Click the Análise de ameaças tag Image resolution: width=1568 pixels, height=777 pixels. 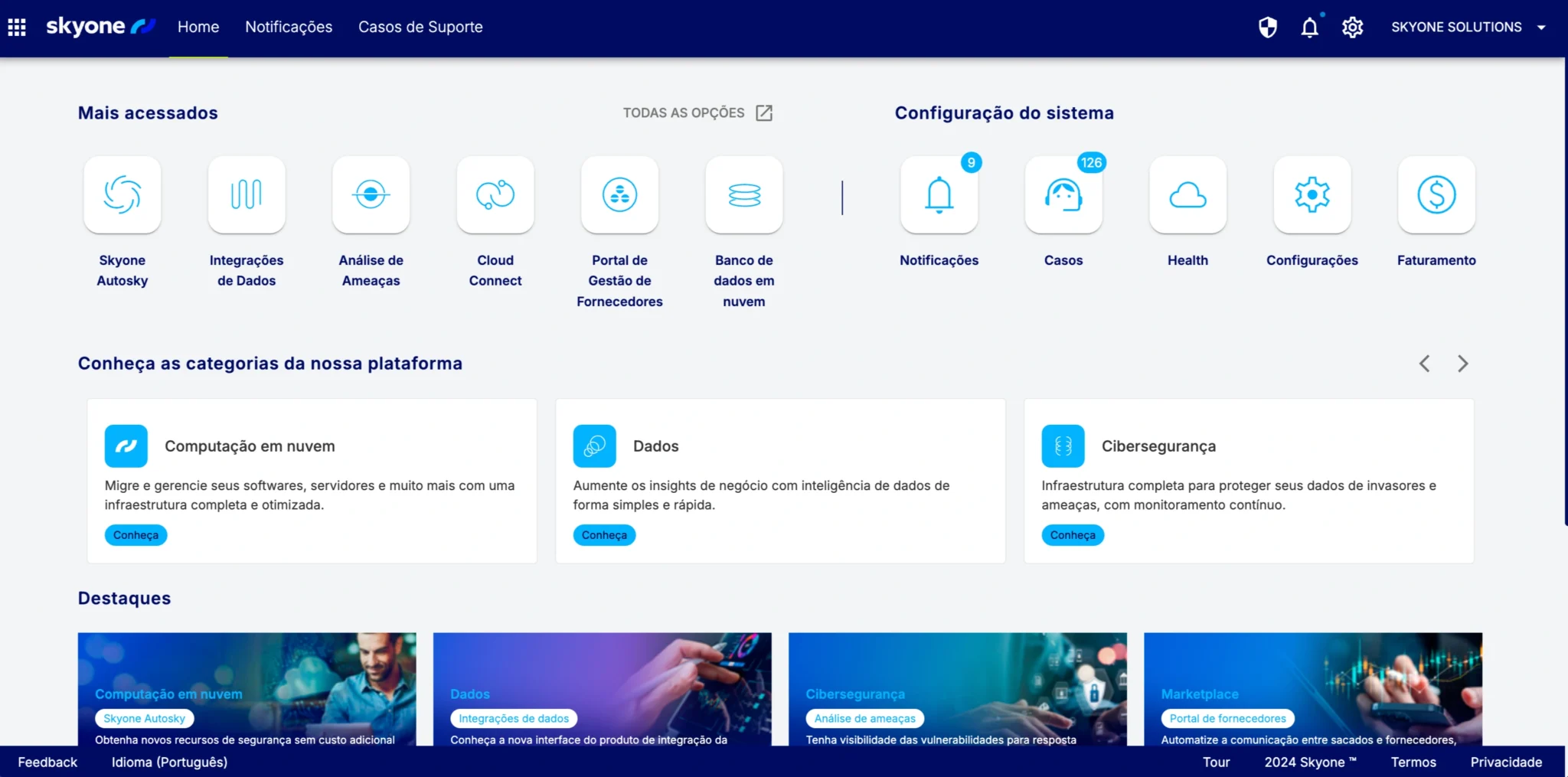(865, 719)
